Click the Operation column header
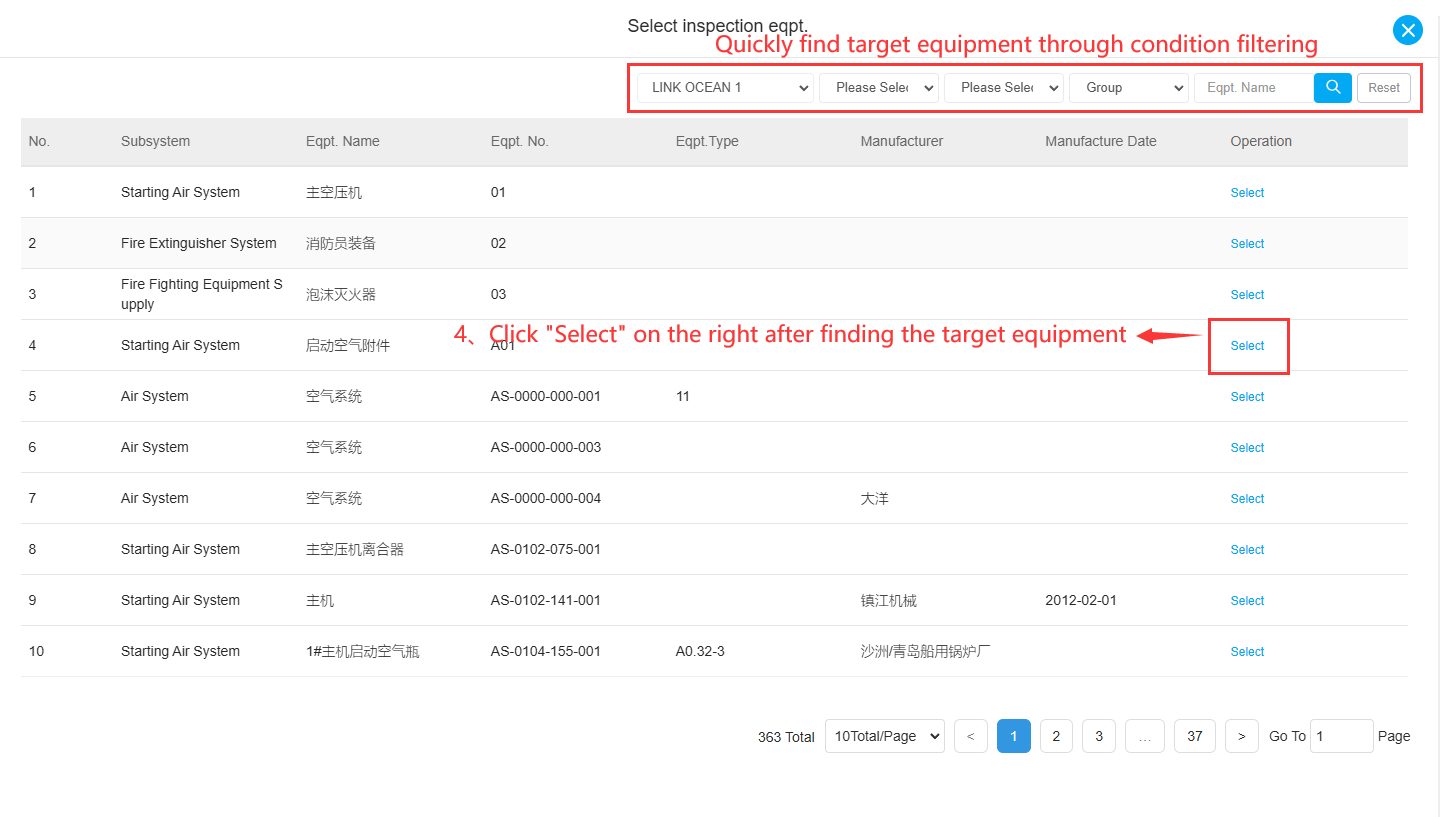Screen dimensions: 1440x817 [x=1261, y=141]
